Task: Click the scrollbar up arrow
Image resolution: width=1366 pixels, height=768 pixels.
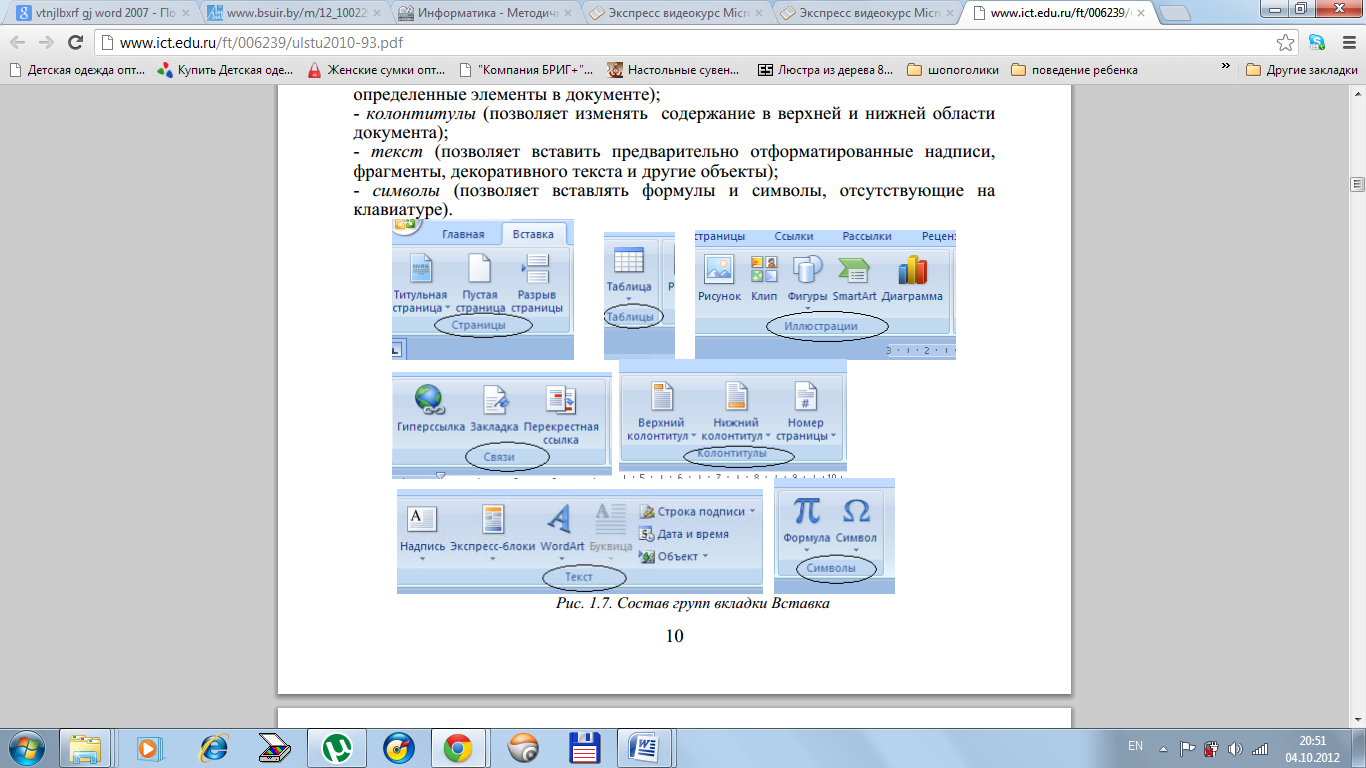Action: click(x=1357, y=93)
